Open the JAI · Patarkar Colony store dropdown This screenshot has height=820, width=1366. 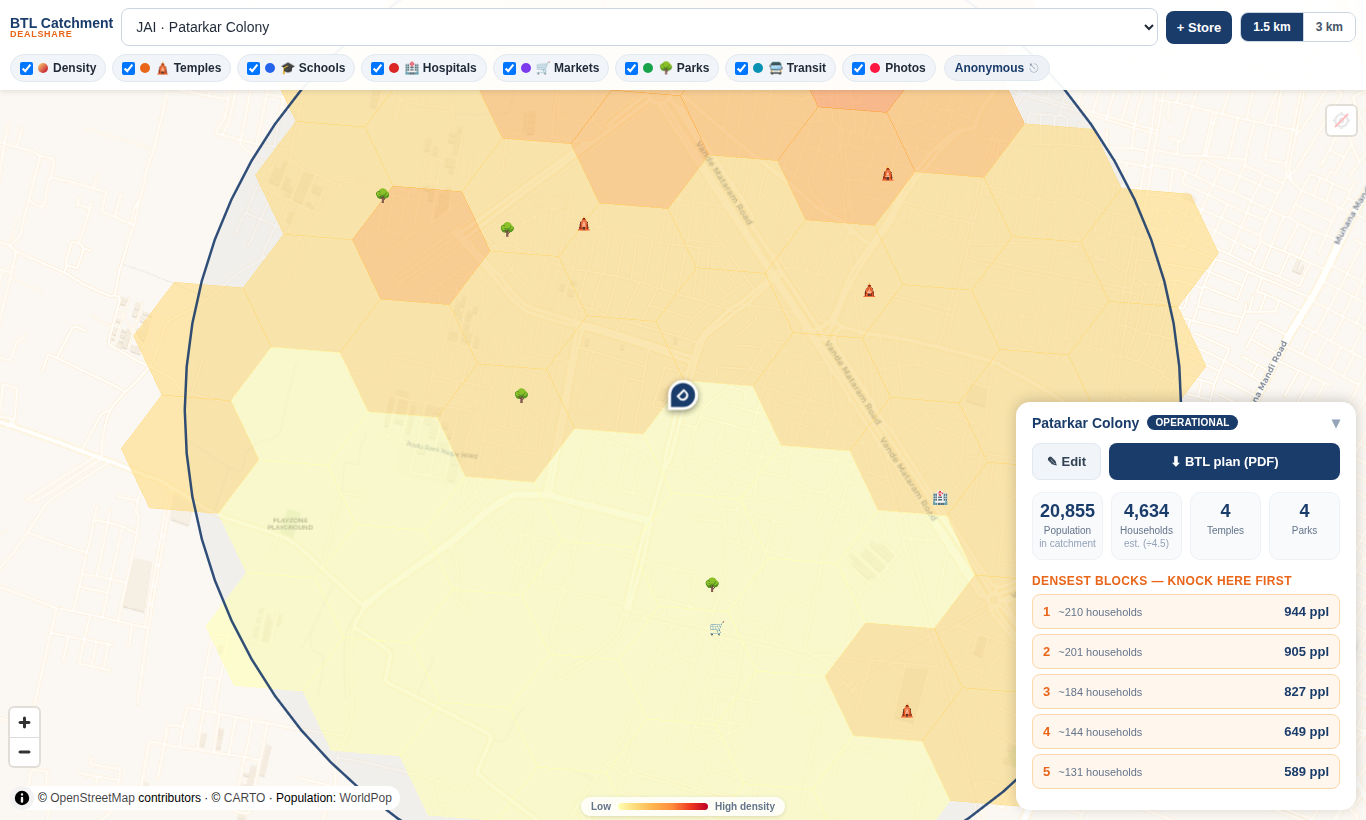tap(639, 27)
